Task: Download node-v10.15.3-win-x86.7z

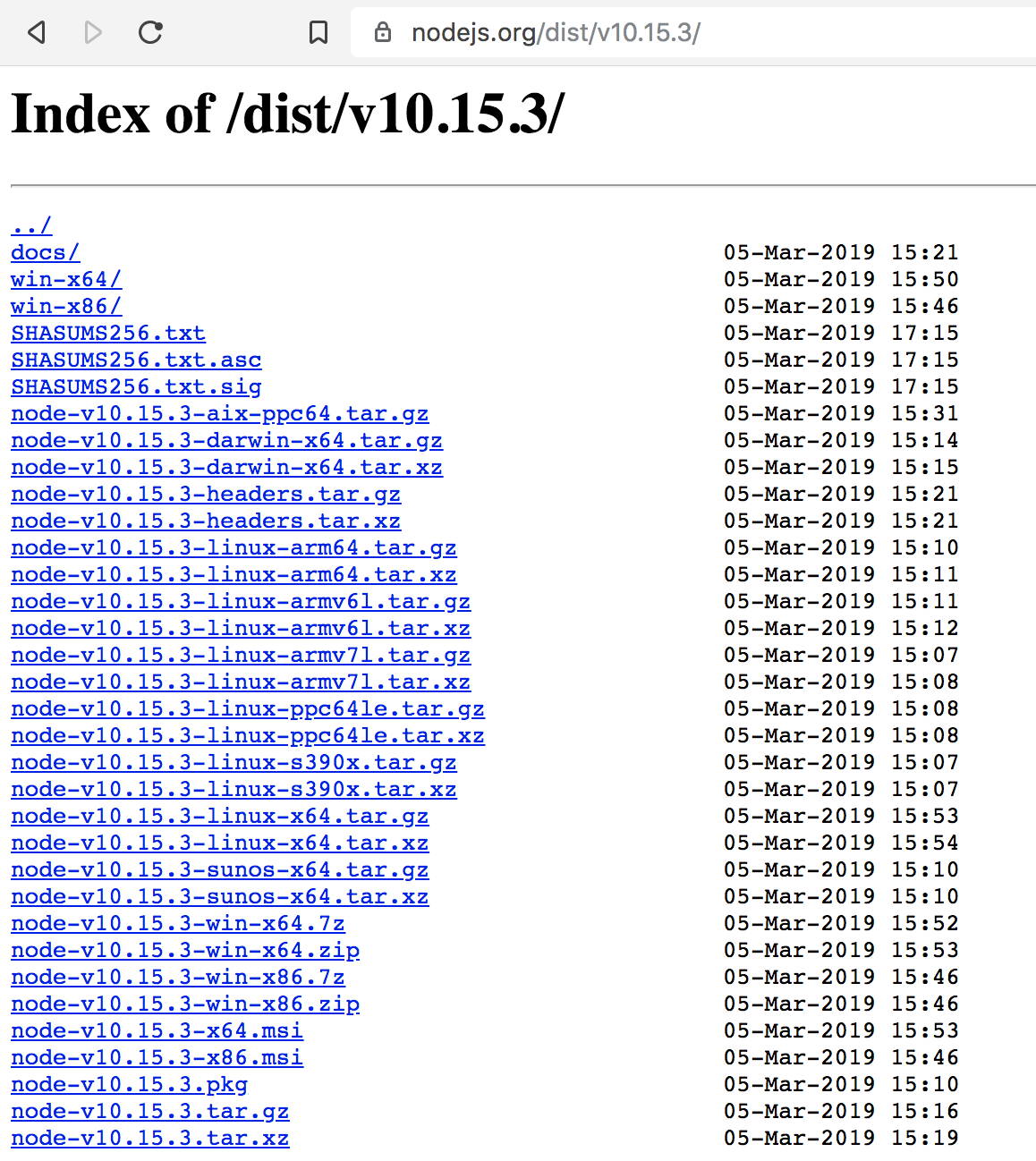Action: (x=178, y=977)
